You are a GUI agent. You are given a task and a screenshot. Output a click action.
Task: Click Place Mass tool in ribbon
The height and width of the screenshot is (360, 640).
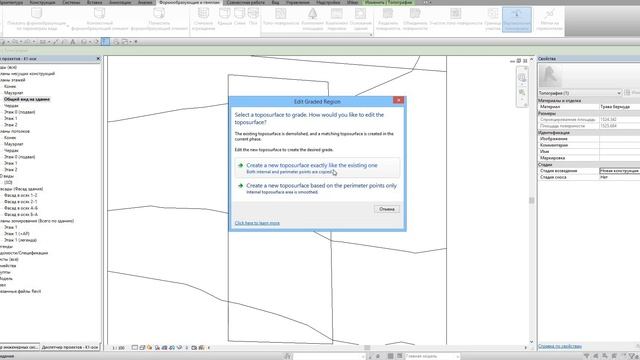159,19
